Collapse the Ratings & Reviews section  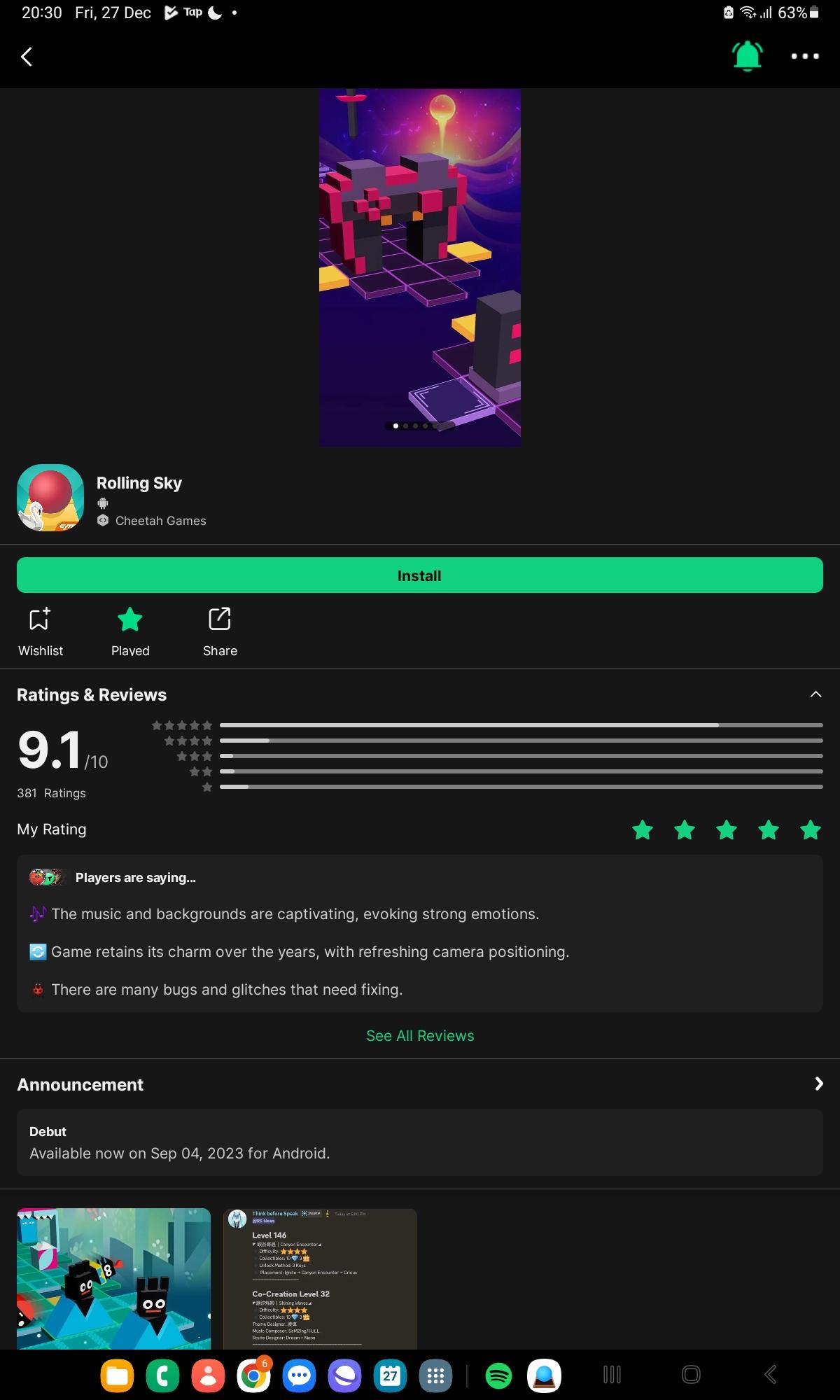tap(815, 694)
